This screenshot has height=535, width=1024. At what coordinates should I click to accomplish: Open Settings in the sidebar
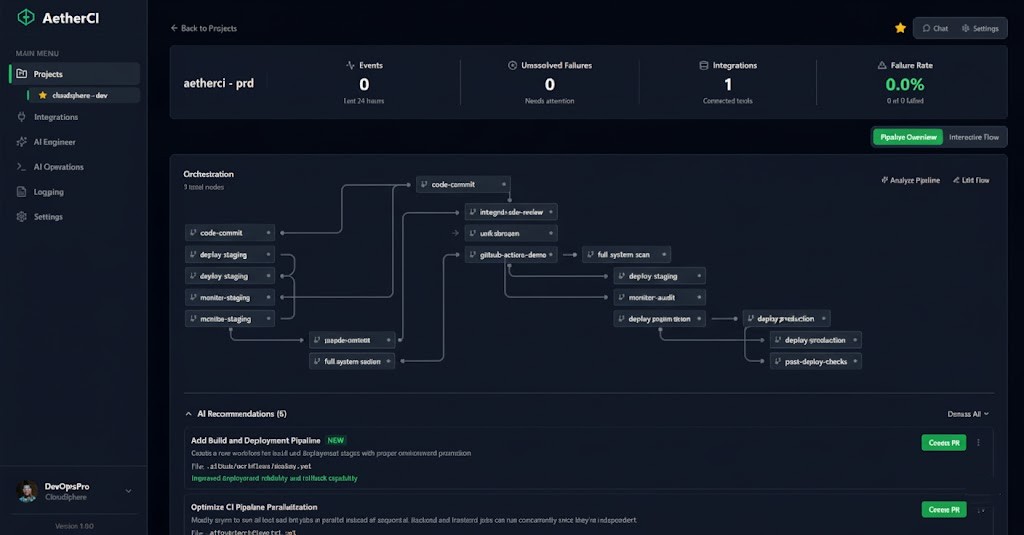(x=48, y=217)
